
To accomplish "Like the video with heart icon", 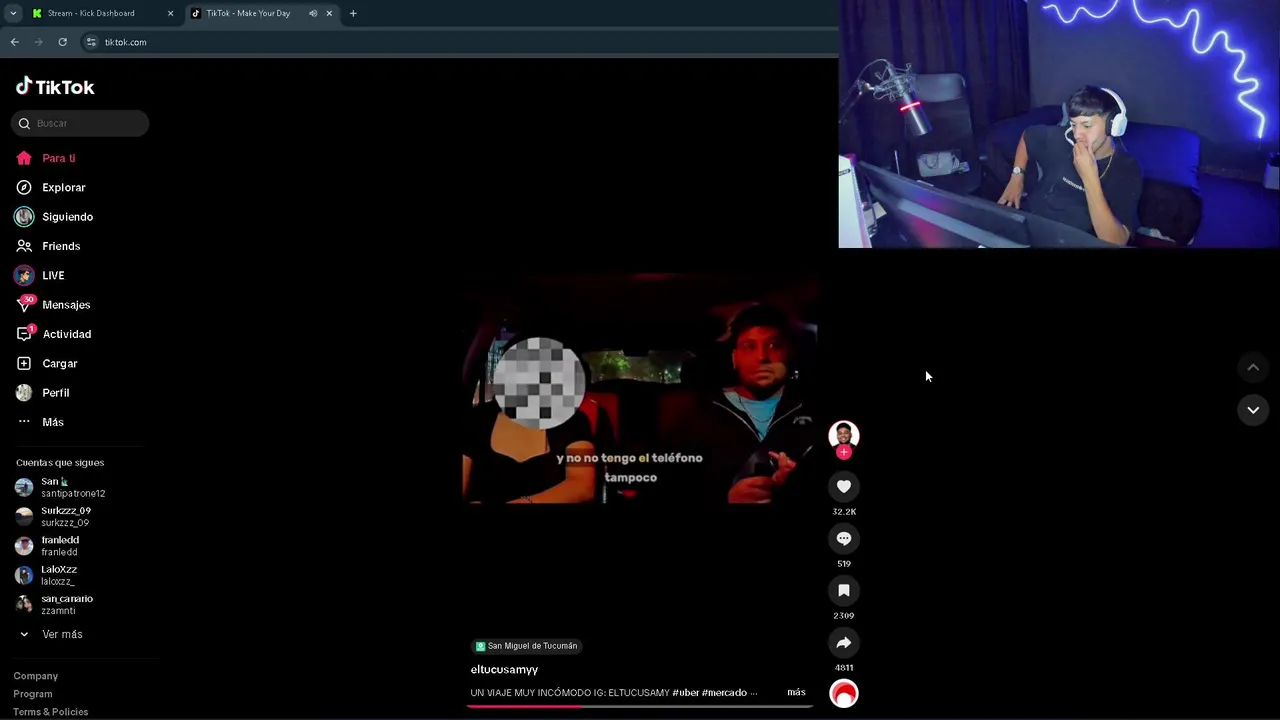I will pos(844,486).
